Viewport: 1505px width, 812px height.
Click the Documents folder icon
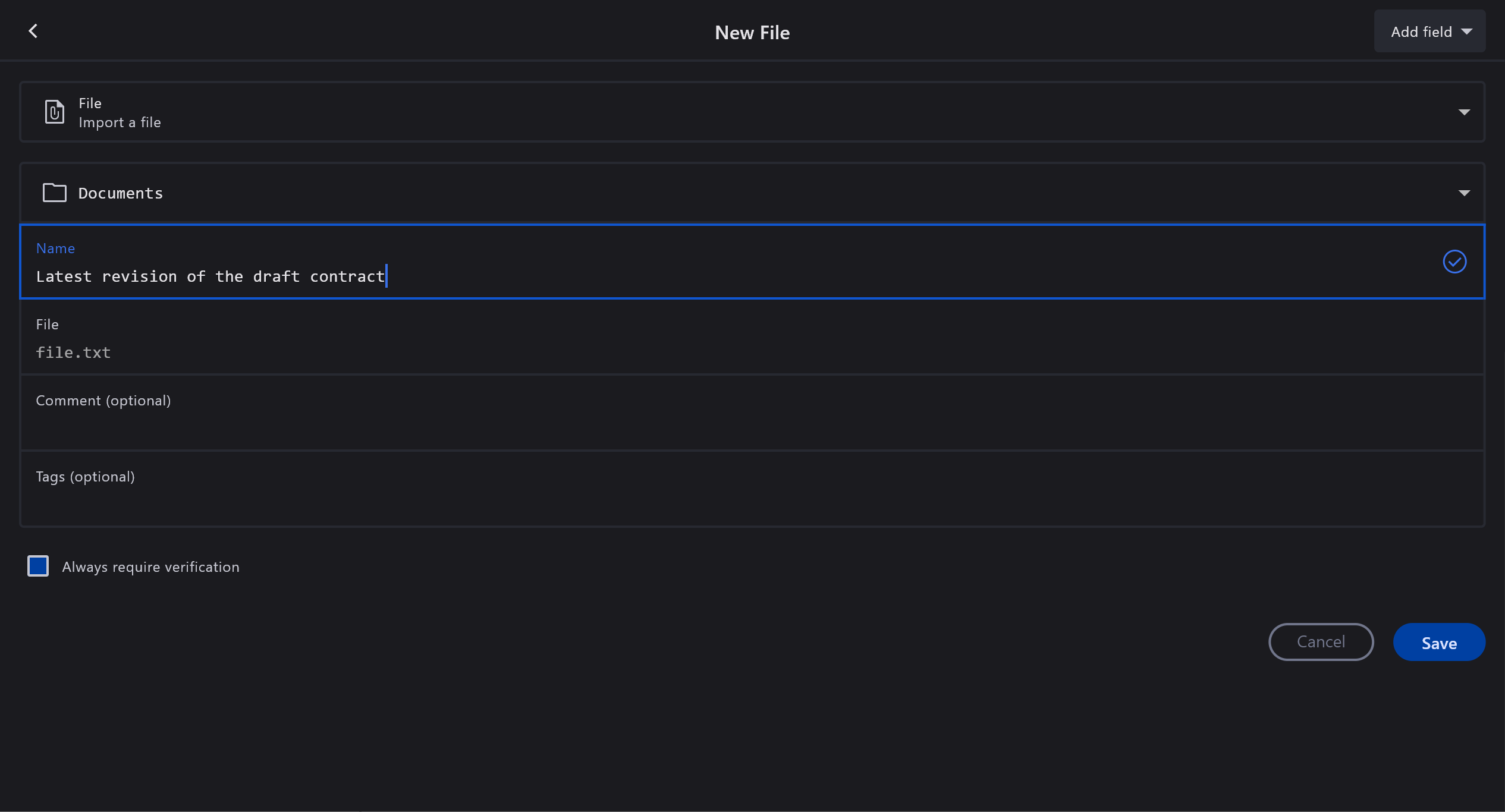(x=55, y=193)
